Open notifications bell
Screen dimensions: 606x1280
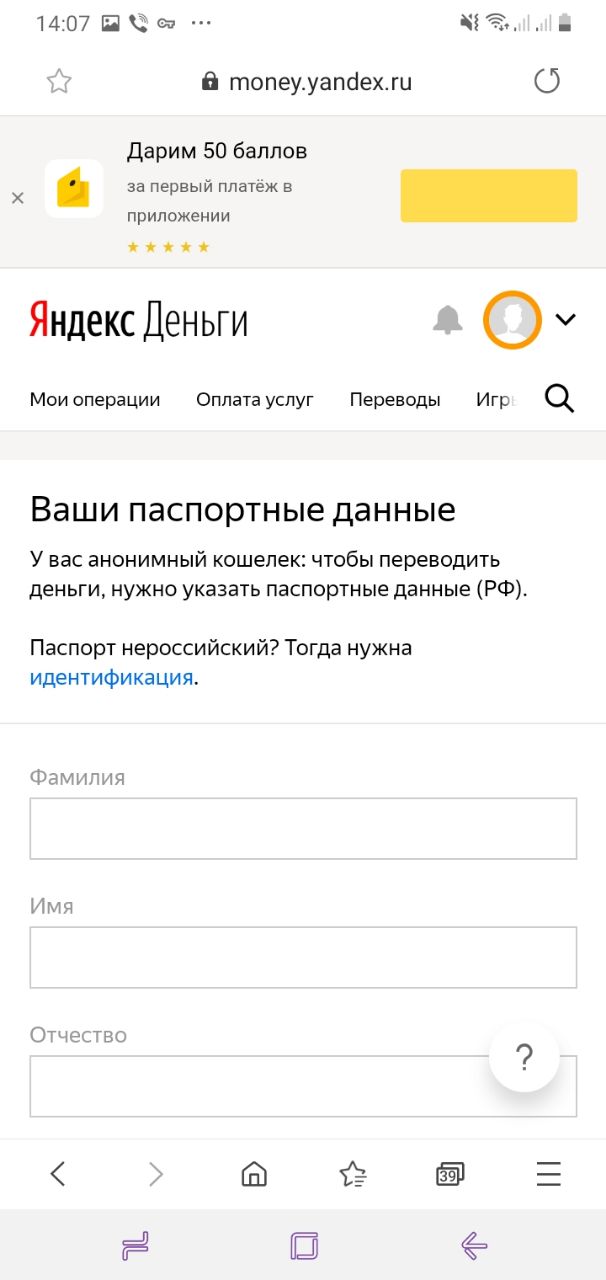447,320
